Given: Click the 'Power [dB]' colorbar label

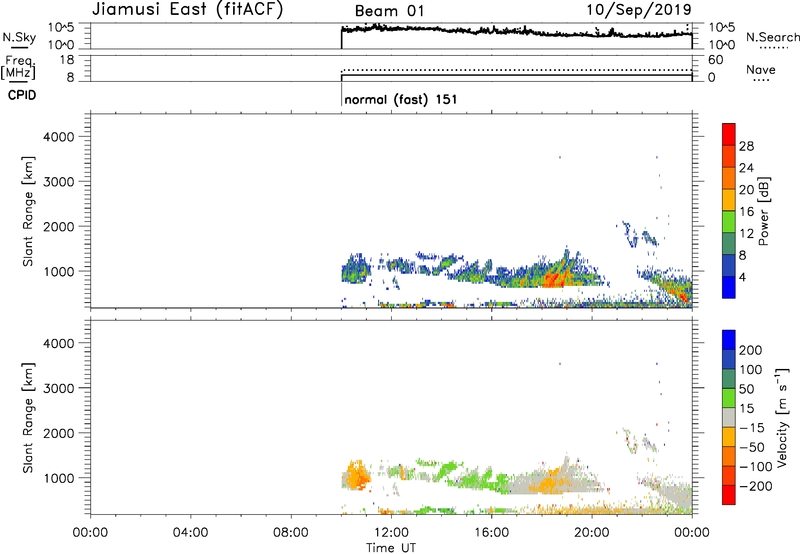Looking at the screenshot, I should click(x=764, y=211).
